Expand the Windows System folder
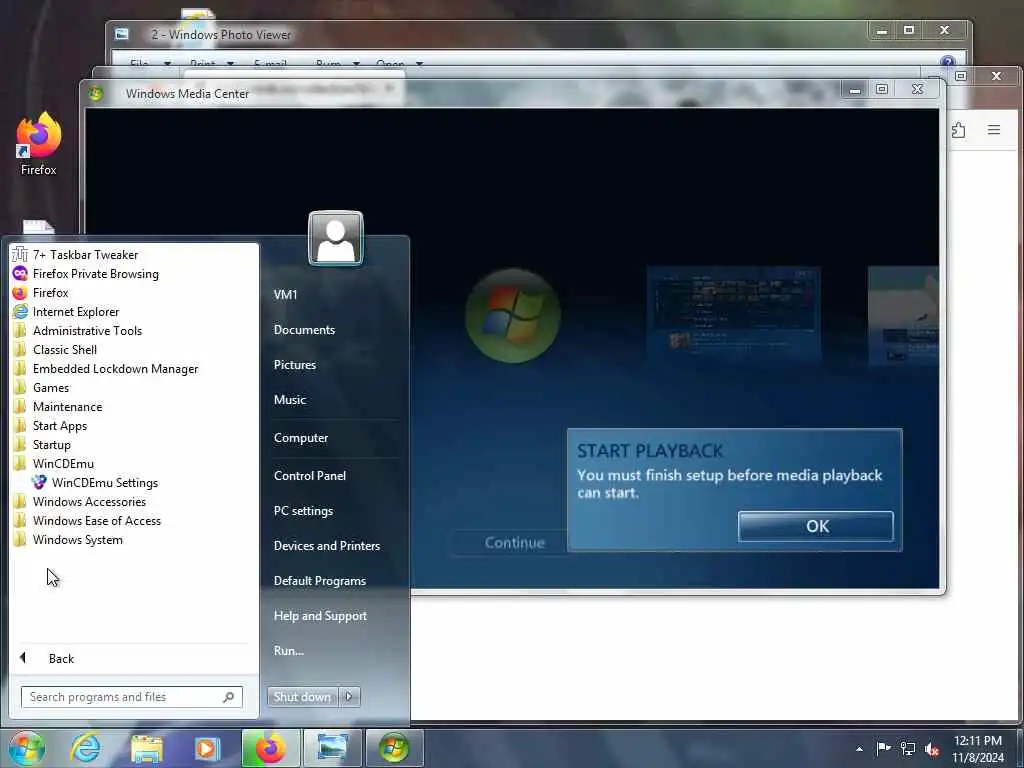This screenshot has width=1024, height=768. pyautogui.click(x=68, y=539)
